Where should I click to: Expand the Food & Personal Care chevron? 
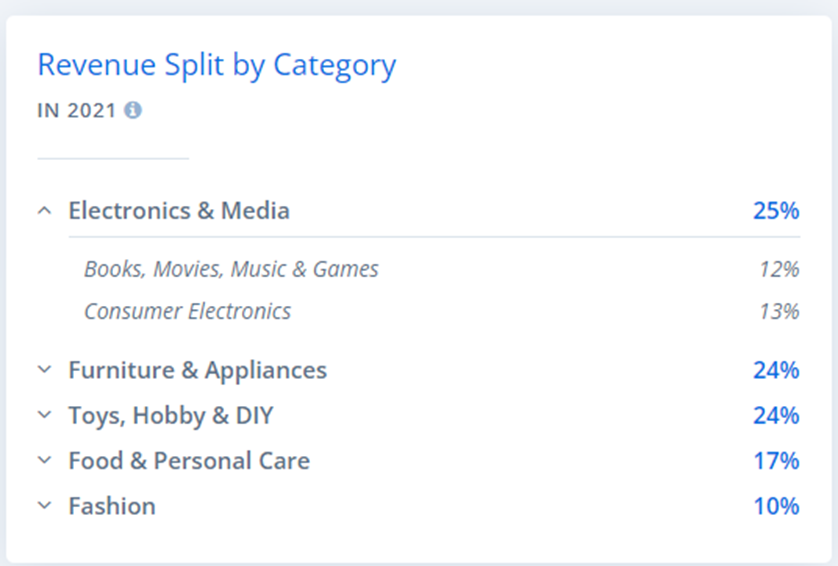pos(45,460)
